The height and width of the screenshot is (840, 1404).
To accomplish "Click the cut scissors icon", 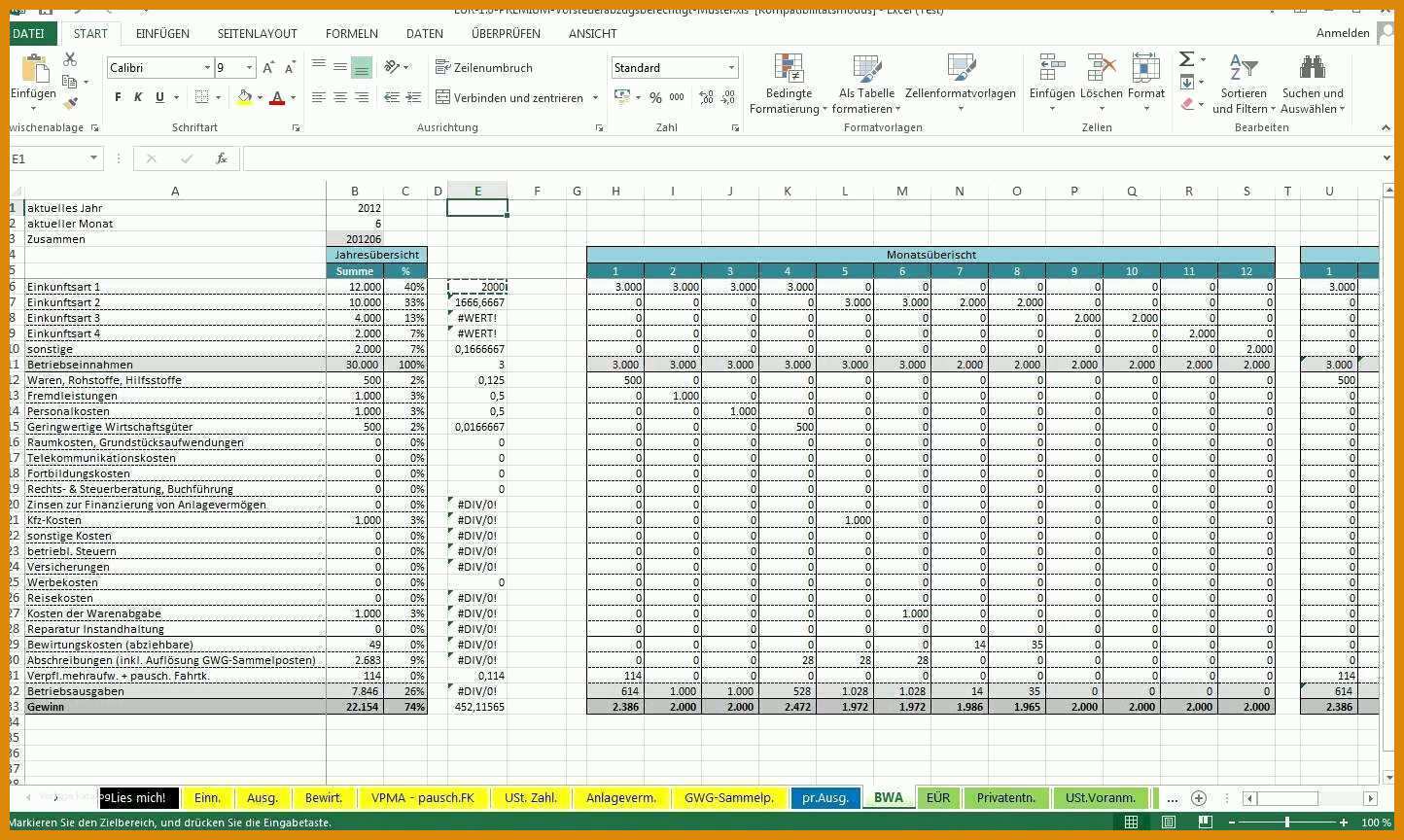I will [70, 59].
